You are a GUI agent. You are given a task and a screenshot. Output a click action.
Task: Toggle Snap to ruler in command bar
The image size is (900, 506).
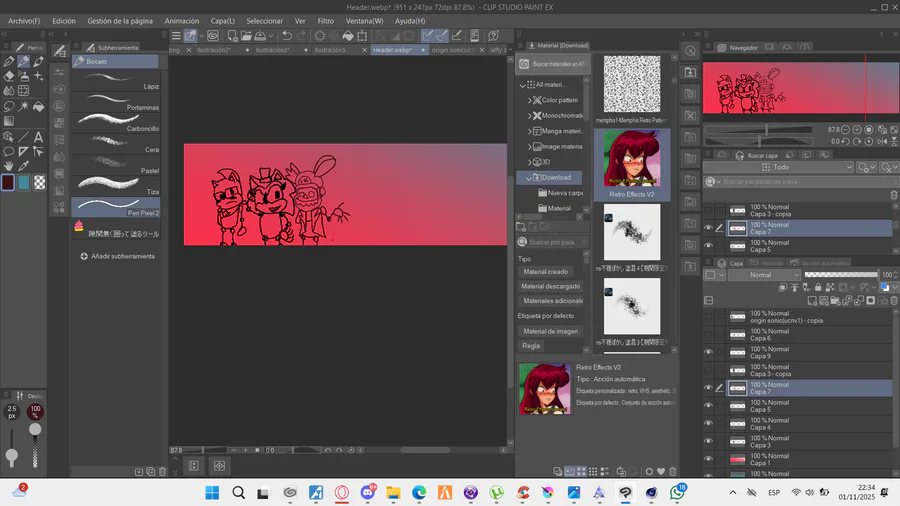[x=427, y=36]
